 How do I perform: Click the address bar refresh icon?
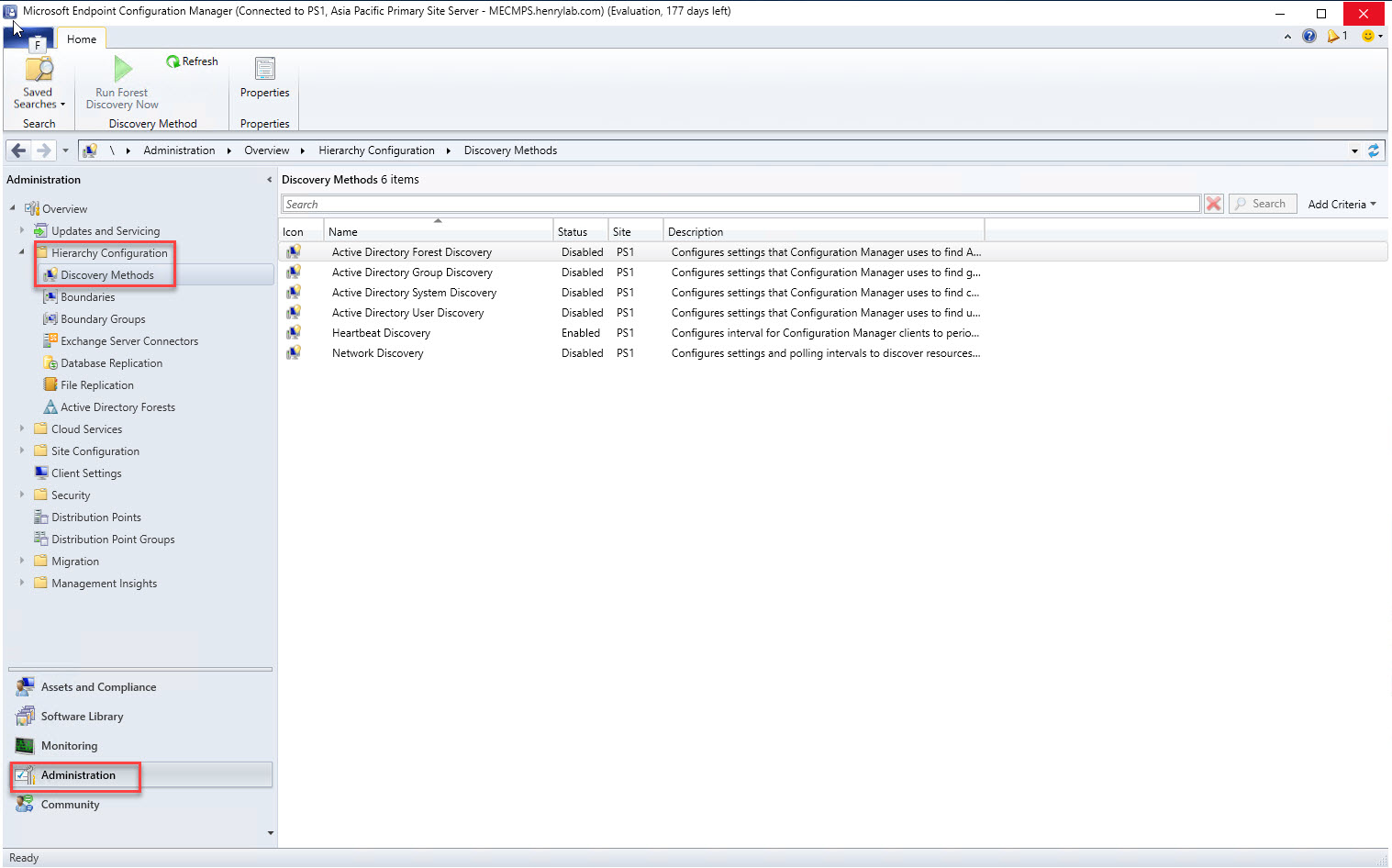pyautogui.click(x=1374, y=150)
